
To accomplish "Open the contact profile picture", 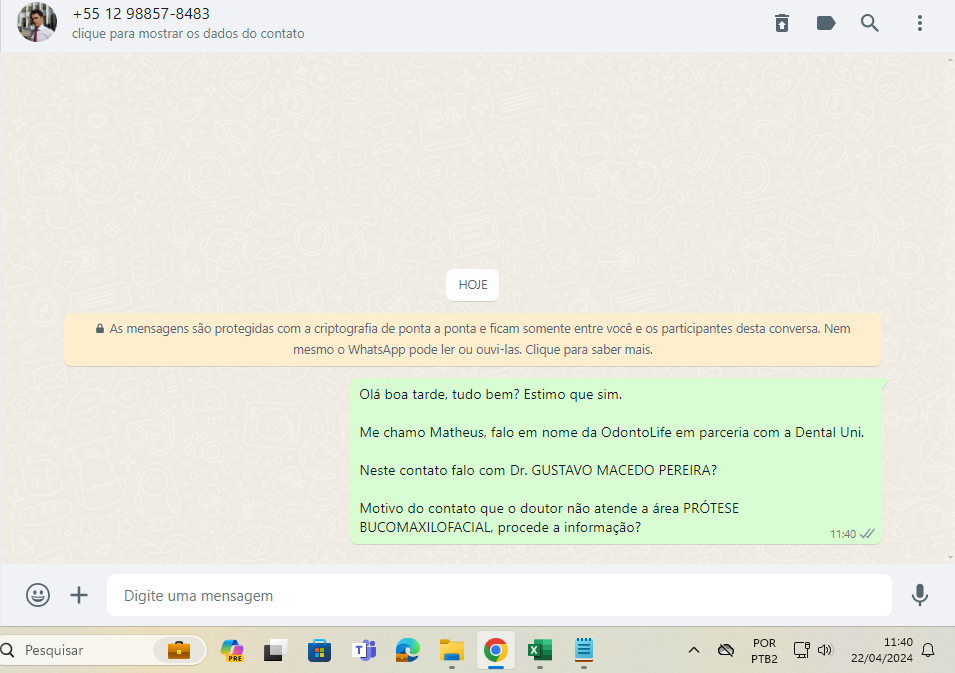I will click(37, 23).
